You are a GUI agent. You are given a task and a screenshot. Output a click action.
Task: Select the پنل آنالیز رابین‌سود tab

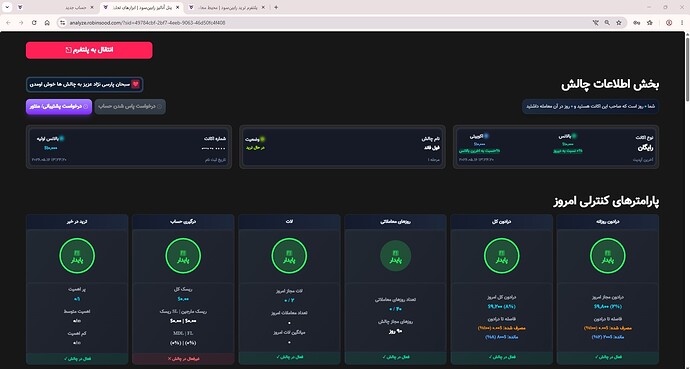(141, 7)
